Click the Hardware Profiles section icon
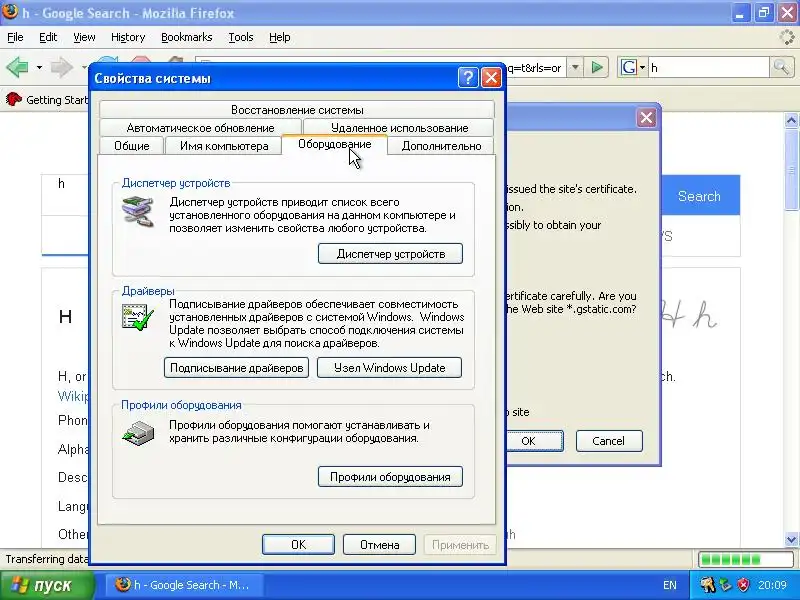 [138, 433]
